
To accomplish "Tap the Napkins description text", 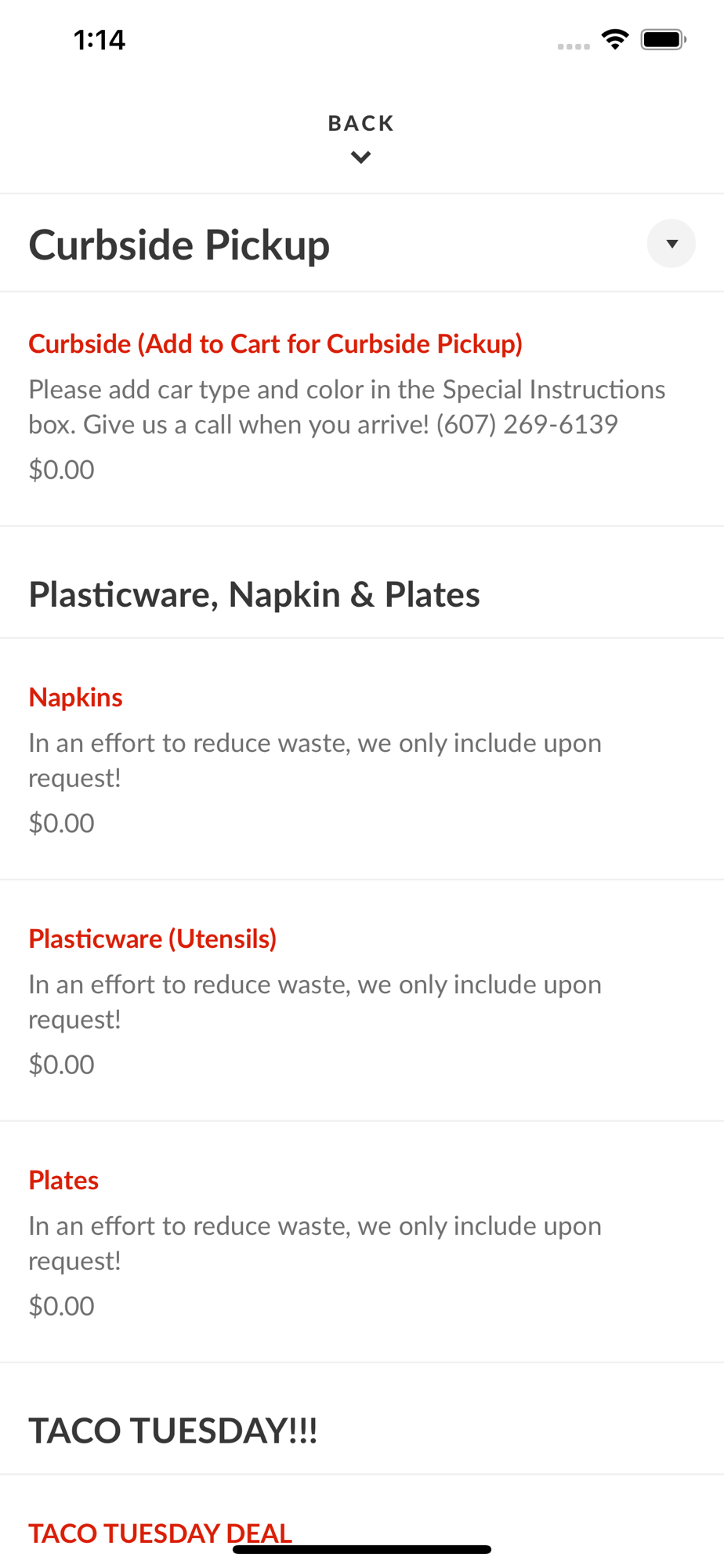I will (315, 760).
